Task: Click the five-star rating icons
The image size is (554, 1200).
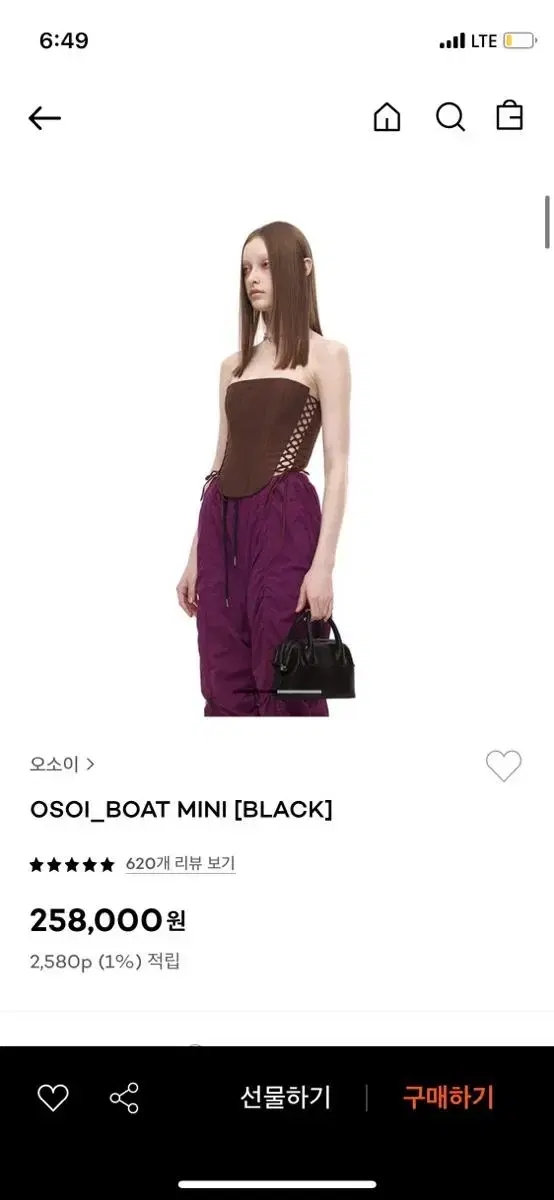Action: tap(72, 864)
